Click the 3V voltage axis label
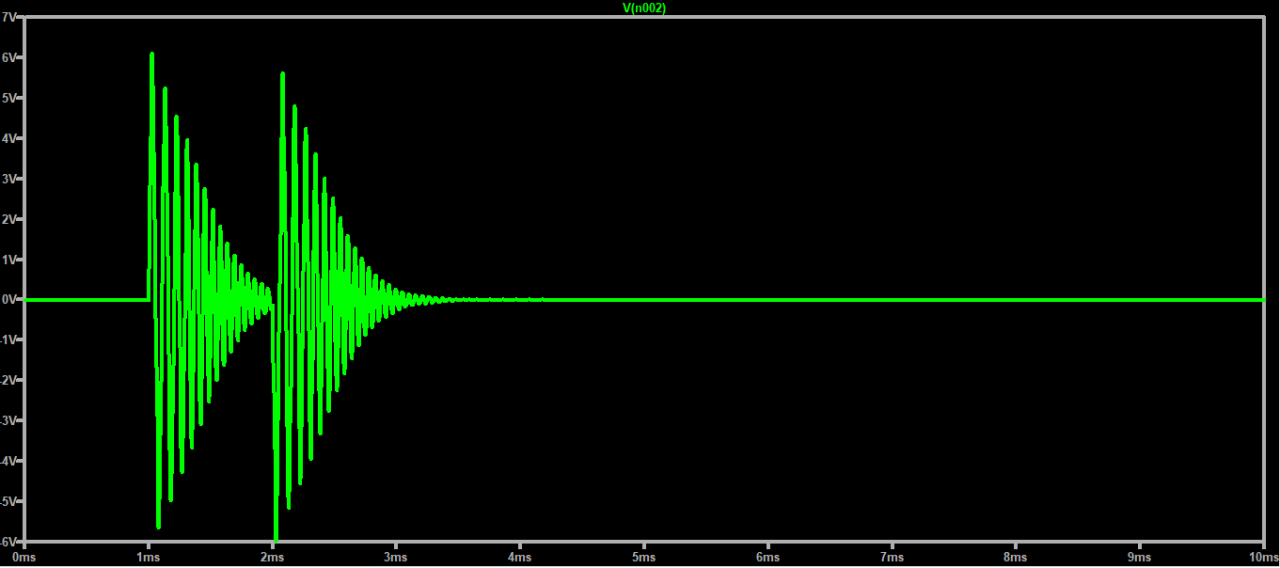The image size is (1280, 568). (x=9, y=179)
